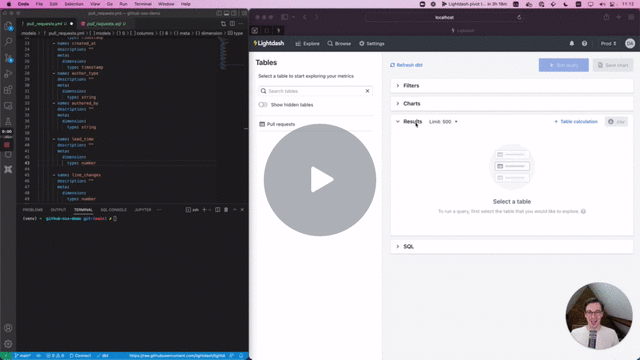Select the TERMINAL panel tab
640x360 pixels.
[x=83, y=210]
